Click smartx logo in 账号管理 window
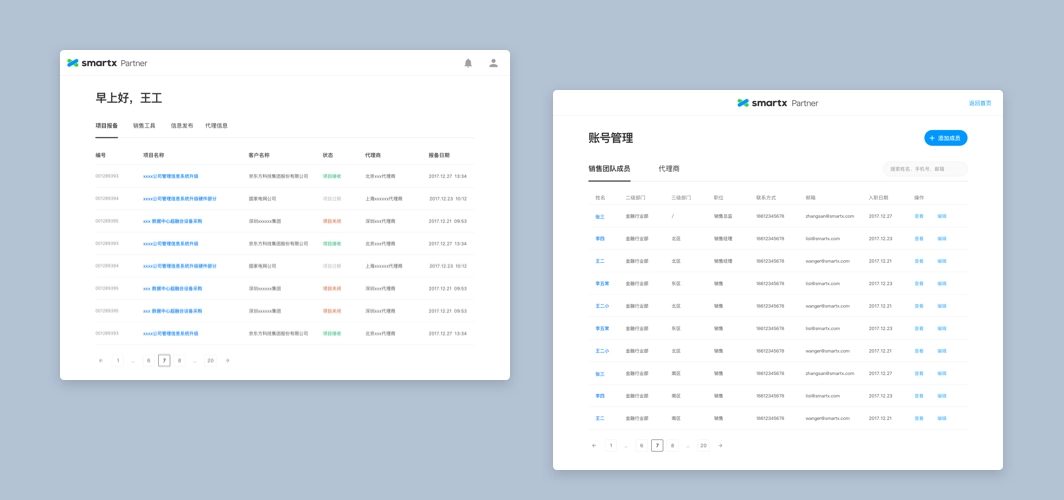 point(777,102)
